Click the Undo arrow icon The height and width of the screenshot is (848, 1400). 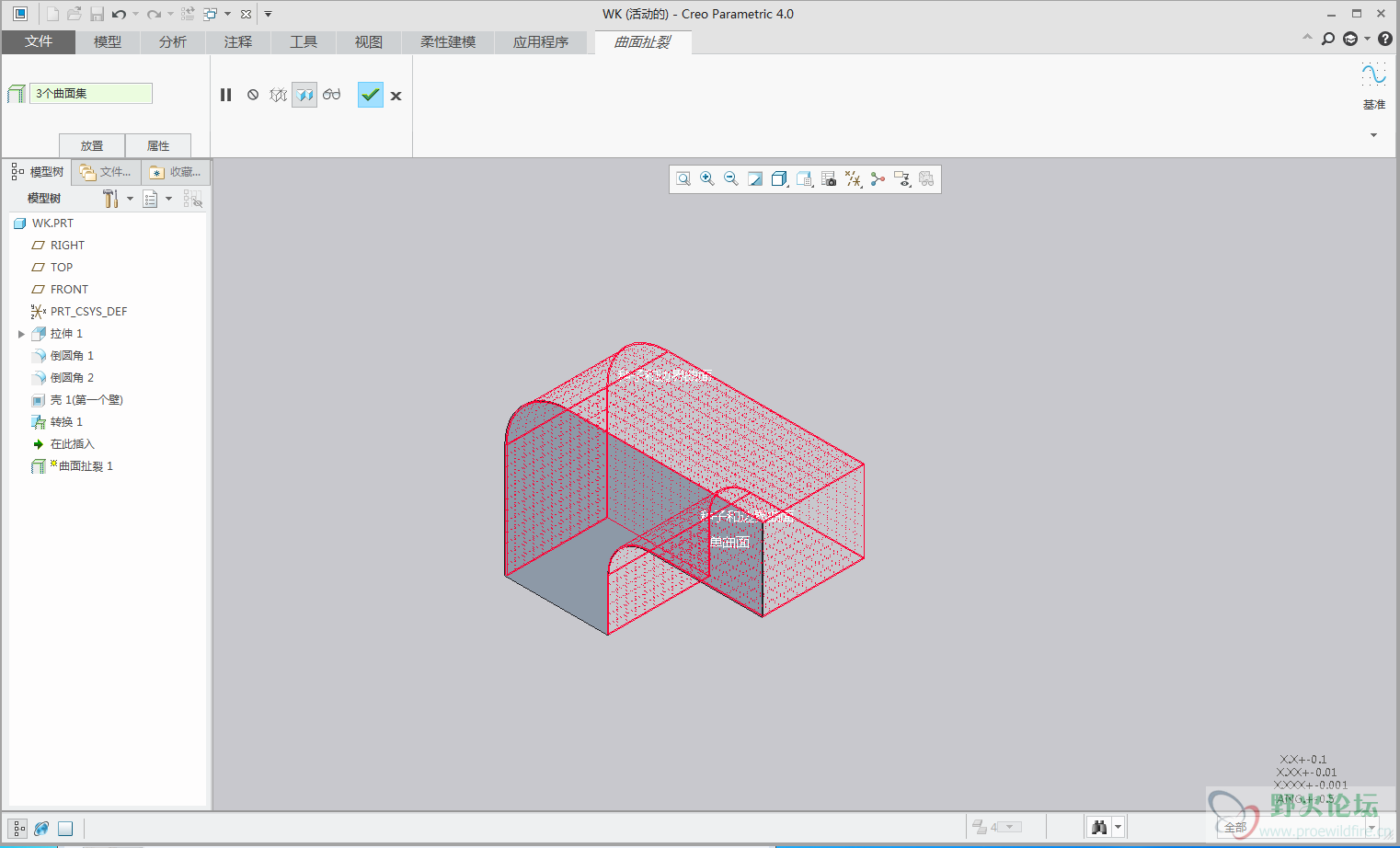[x=119, y=14]
